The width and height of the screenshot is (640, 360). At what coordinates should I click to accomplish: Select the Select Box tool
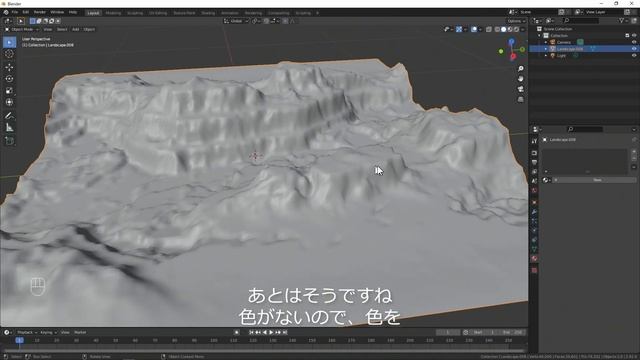click(9, 42)
